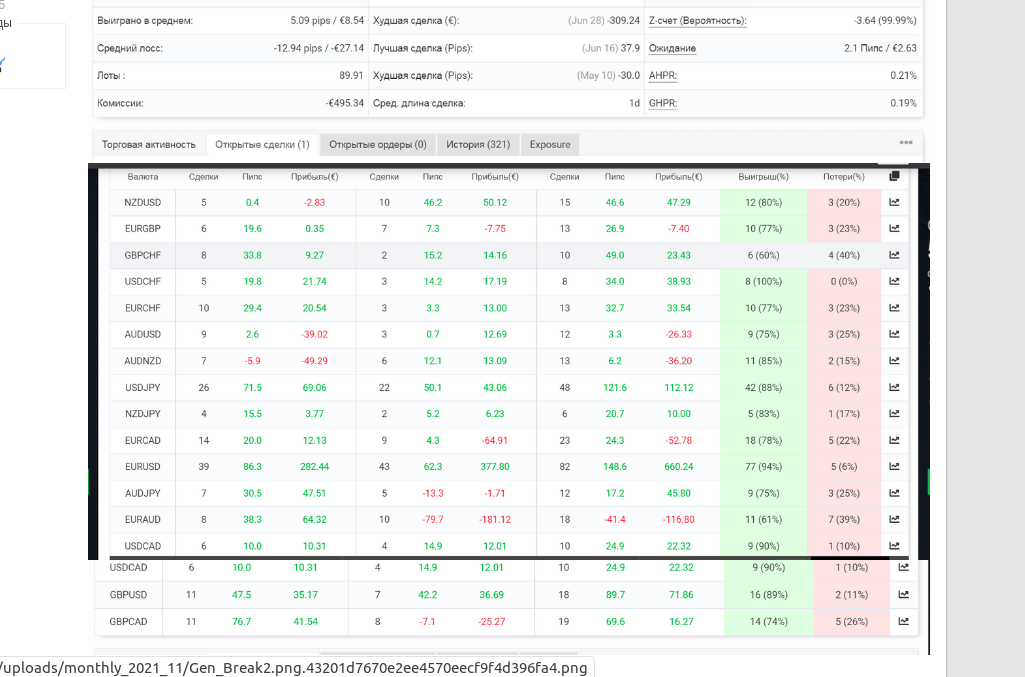Open the chart icon for EURGBP row
The height and width of the screenshot is (677, 1025).
[894, 229]
